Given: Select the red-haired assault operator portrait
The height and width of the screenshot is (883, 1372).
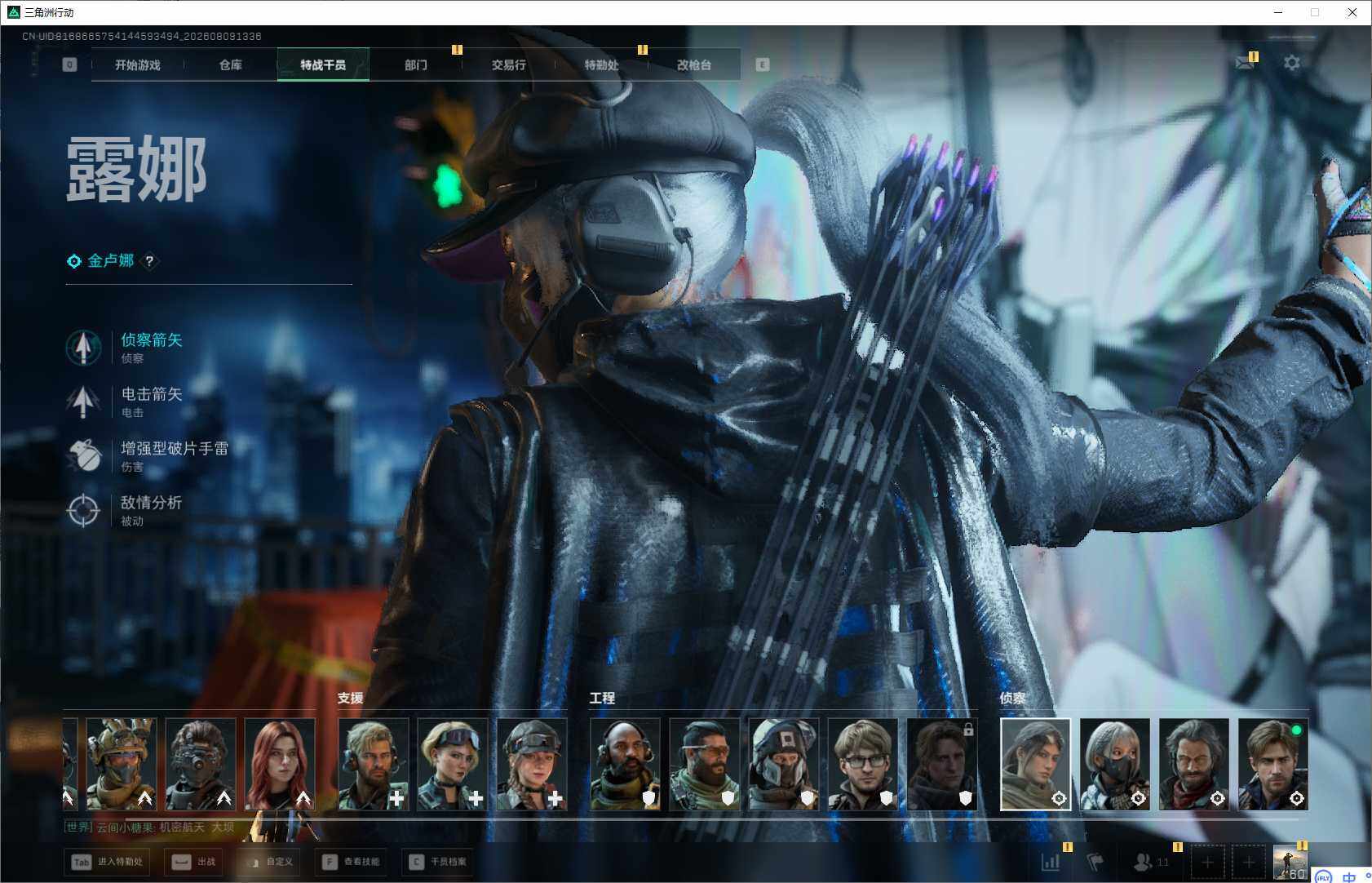Looking at the screenshot, I should pos(280,764).
